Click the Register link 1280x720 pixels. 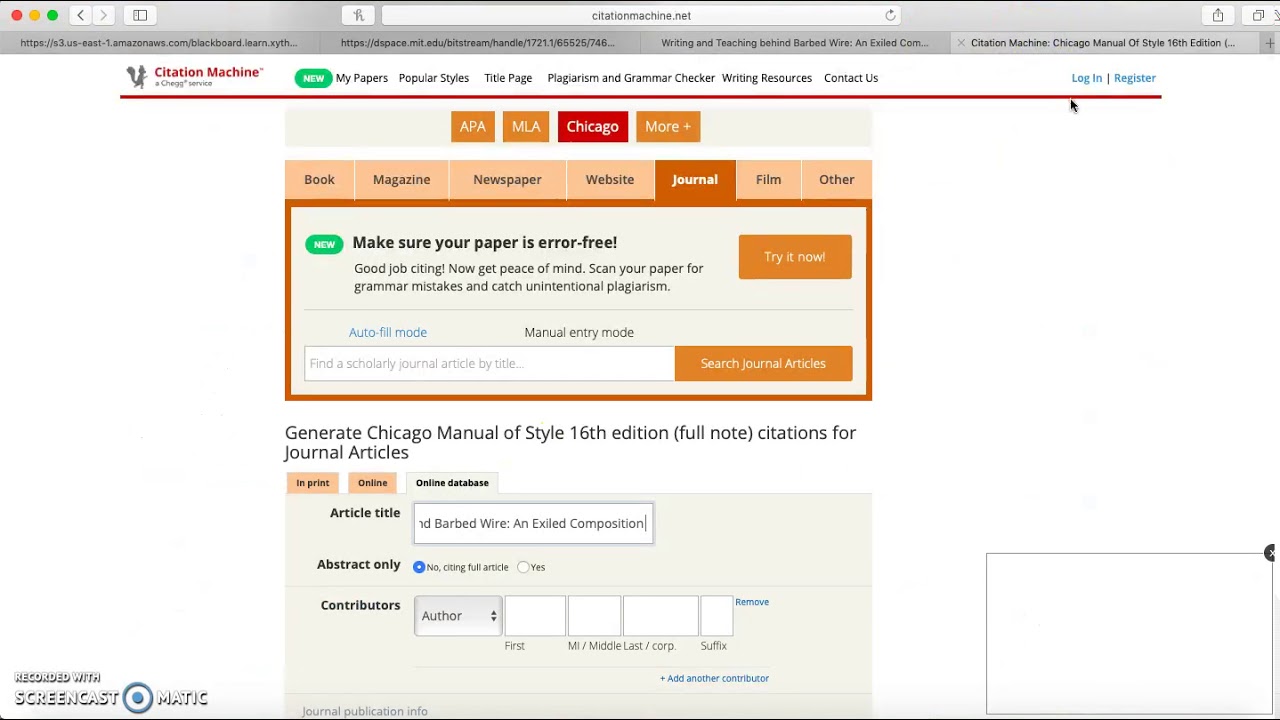pos(1135,78)
